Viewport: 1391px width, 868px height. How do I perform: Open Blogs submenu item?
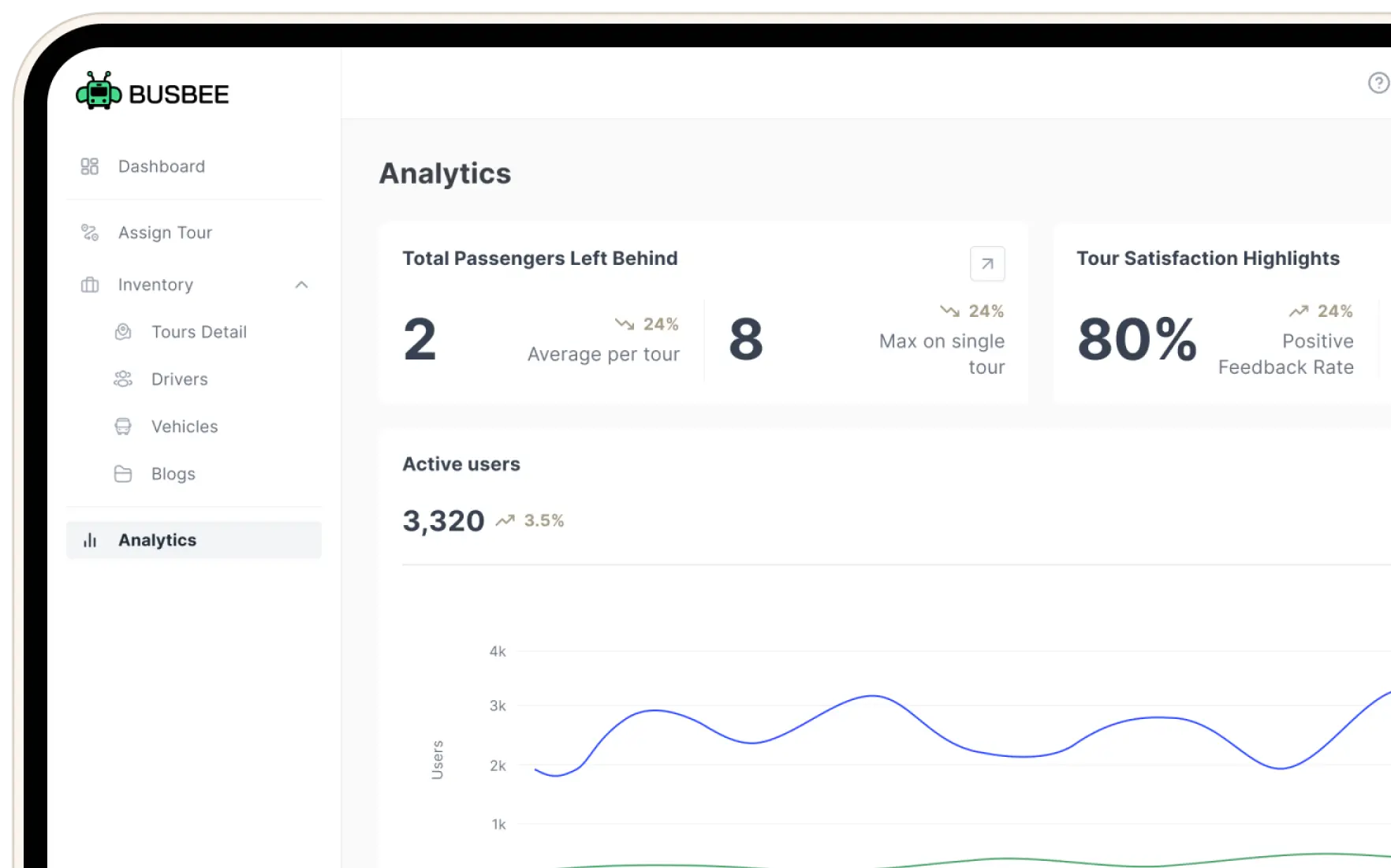pyautogui.click(x=173, y=474)
